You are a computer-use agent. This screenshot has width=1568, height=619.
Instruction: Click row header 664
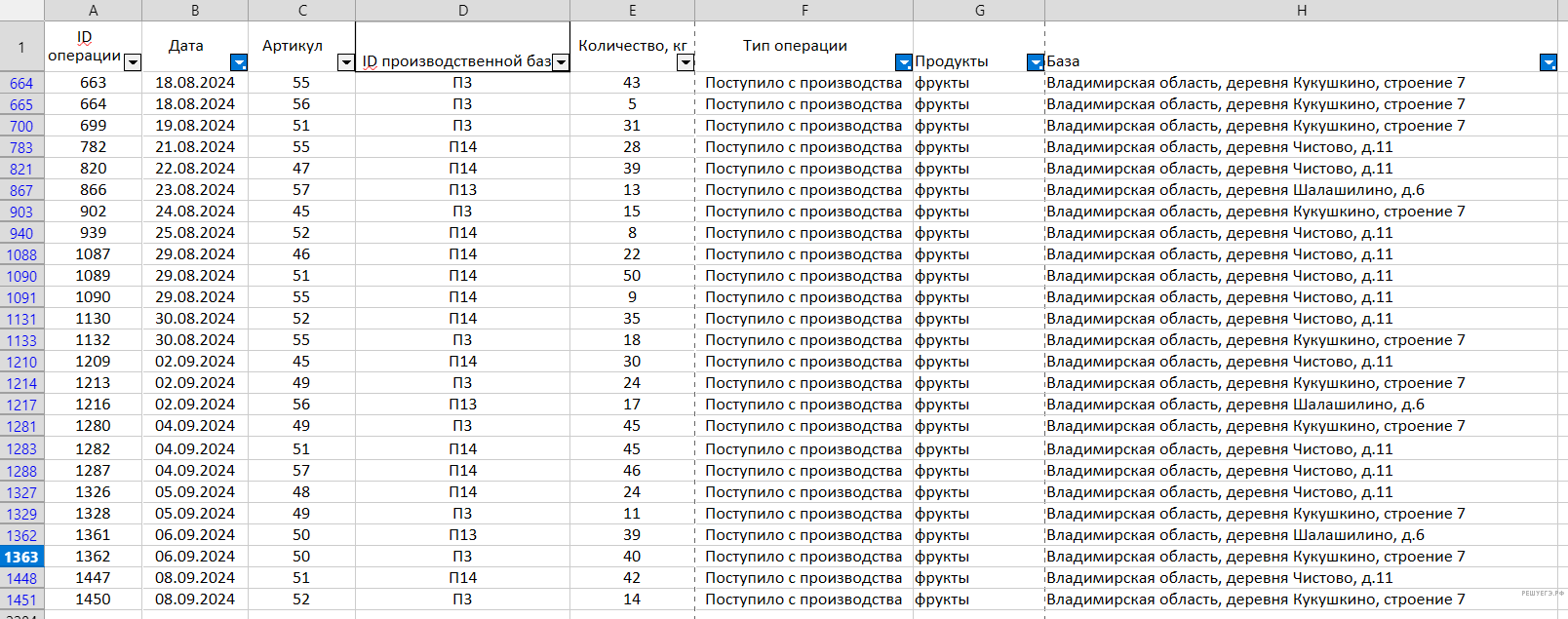pos(21,83)
